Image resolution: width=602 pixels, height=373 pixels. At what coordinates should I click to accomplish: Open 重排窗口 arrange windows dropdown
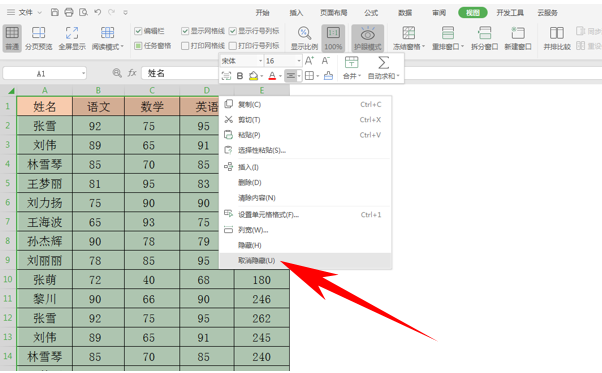pos(463,47)
